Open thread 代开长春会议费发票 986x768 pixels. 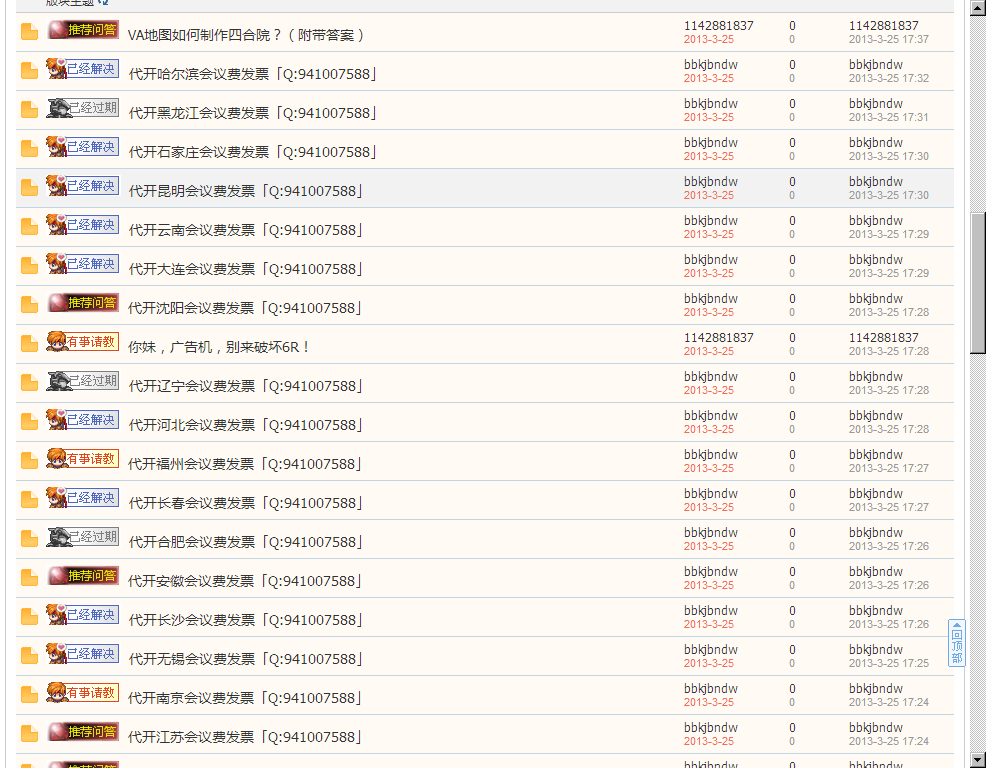click(245, 503)
